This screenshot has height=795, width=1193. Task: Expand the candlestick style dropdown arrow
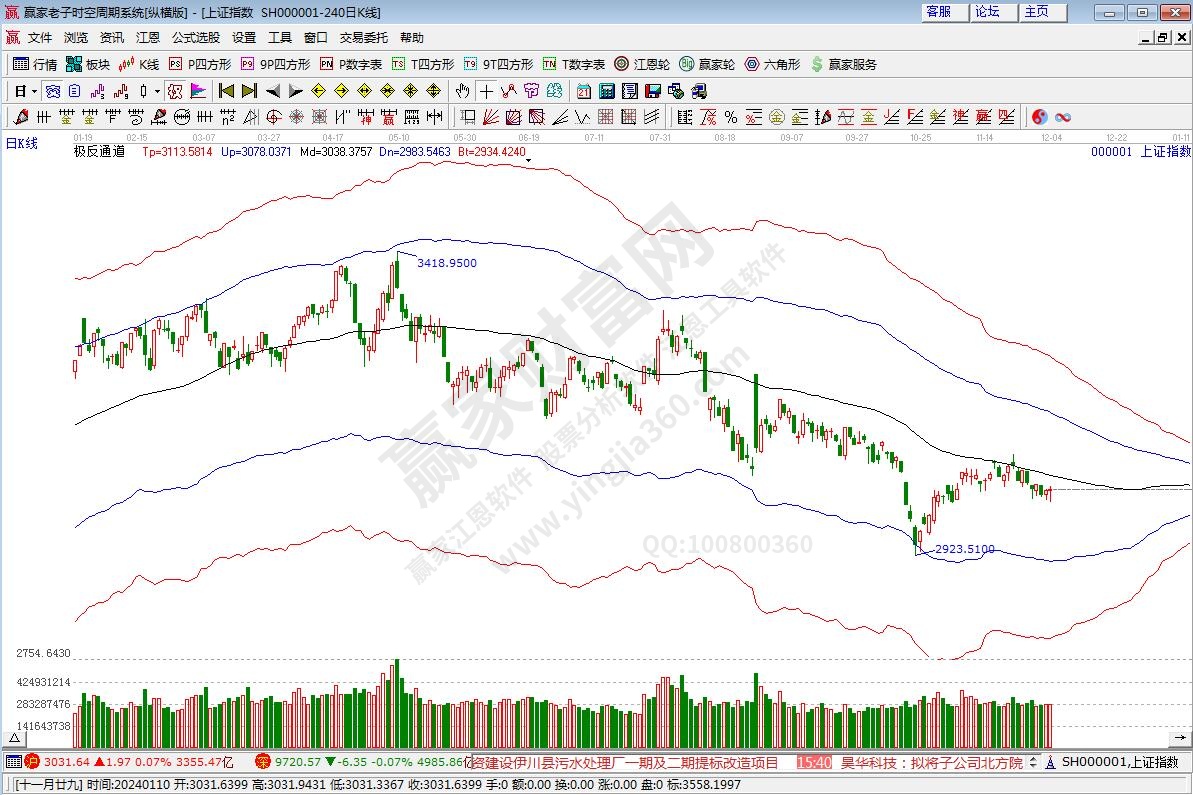click(156, 91)
